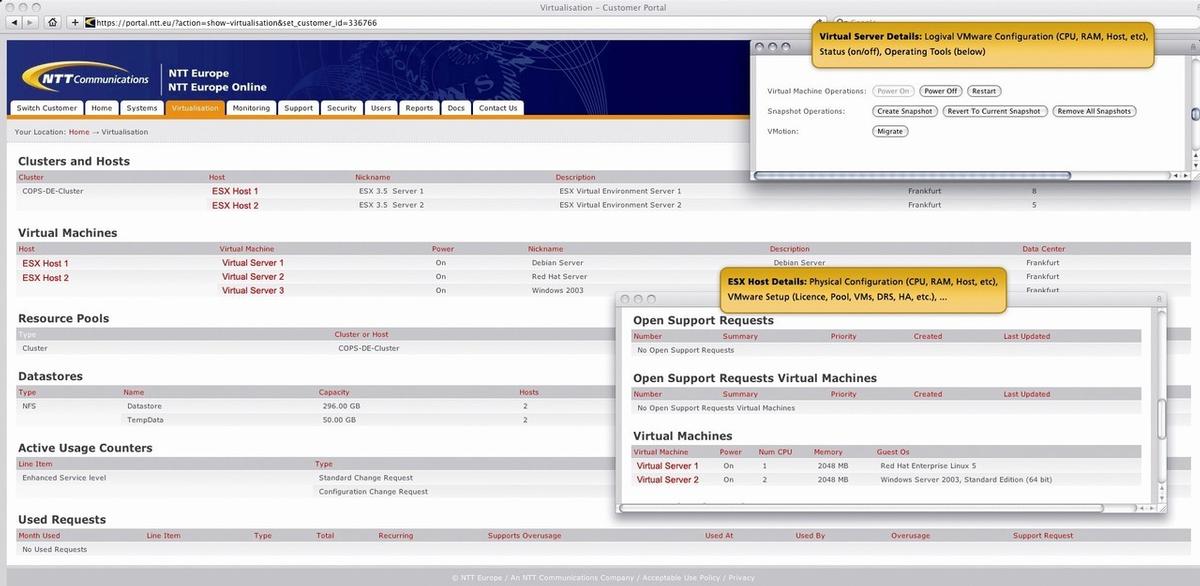The image size is (1200, 586).
Task: Open the browser home page icon
Action: pyautogui.click(x=52, y=22)
